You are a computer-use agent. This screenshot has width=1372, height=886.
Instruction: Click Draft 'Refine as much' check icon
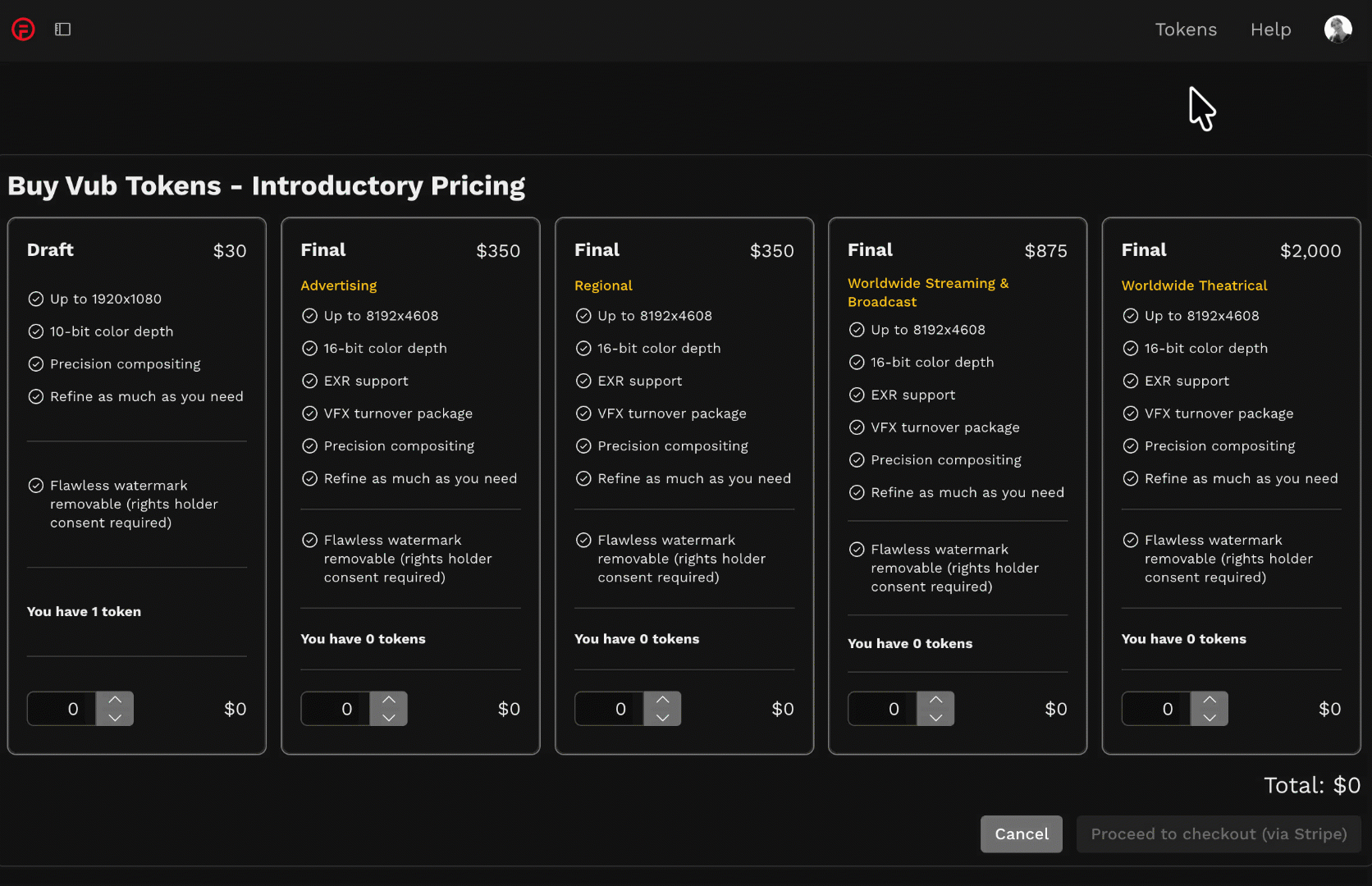pyautogui.click(x=36, y=396)
